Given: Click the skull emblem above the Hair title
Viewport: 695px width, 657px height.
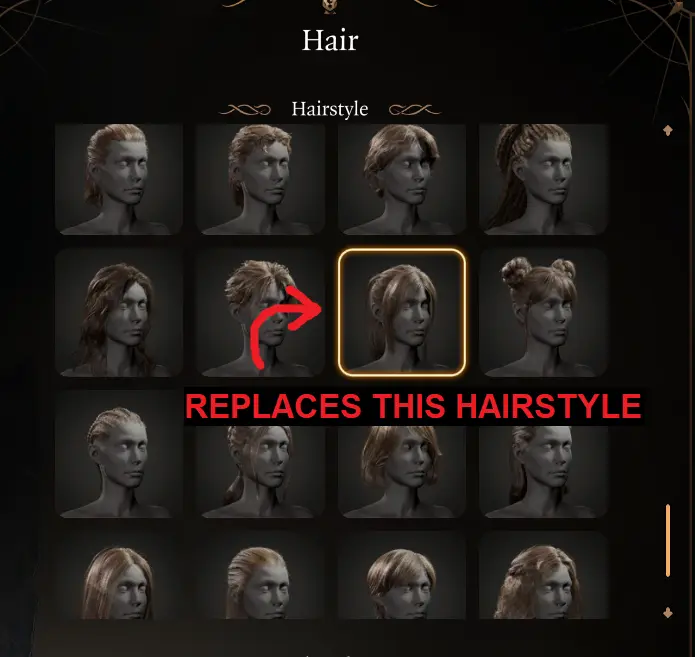Looking at the screenshot, I should click(329, 6).
